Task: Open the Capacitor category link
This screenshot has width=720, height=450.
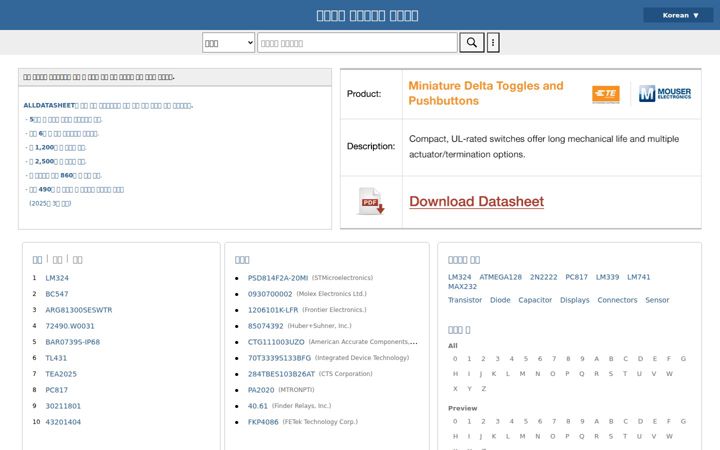Action: point(535,300)
